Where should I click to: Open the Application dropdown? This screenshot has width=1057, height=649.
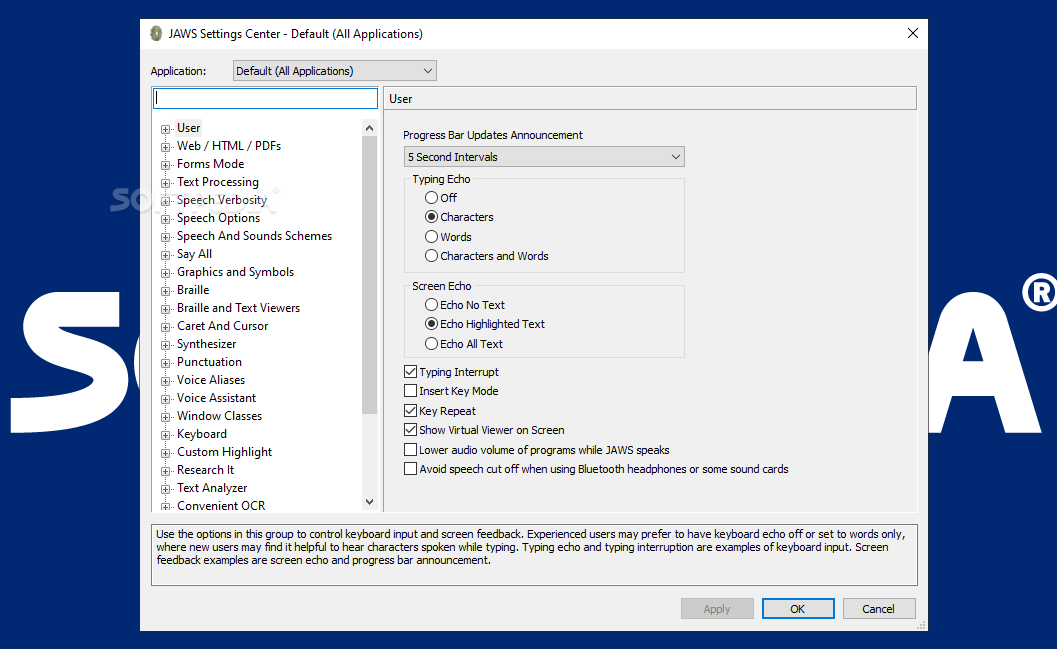(334, 71)
